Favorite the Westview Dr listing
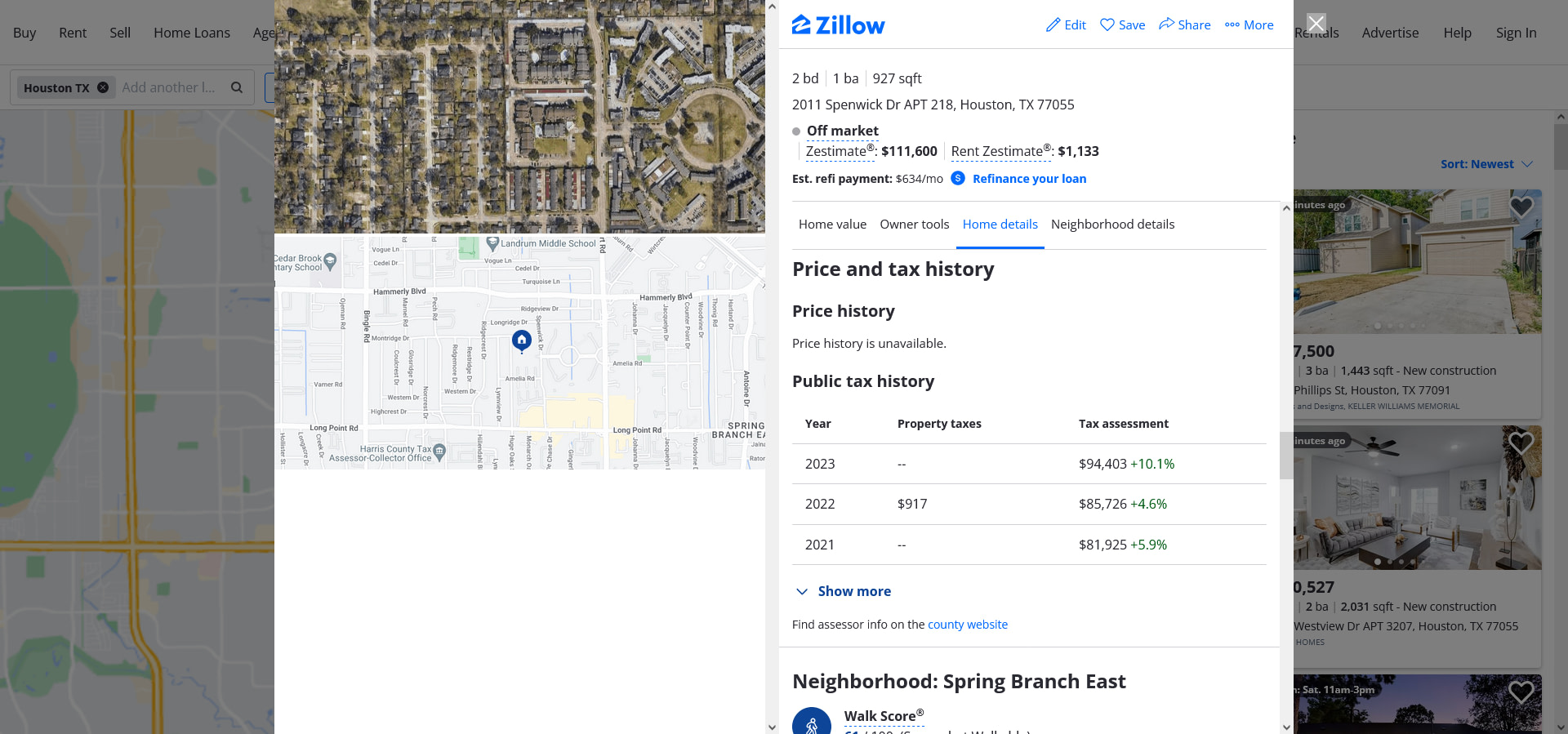 coord(1521,443)
